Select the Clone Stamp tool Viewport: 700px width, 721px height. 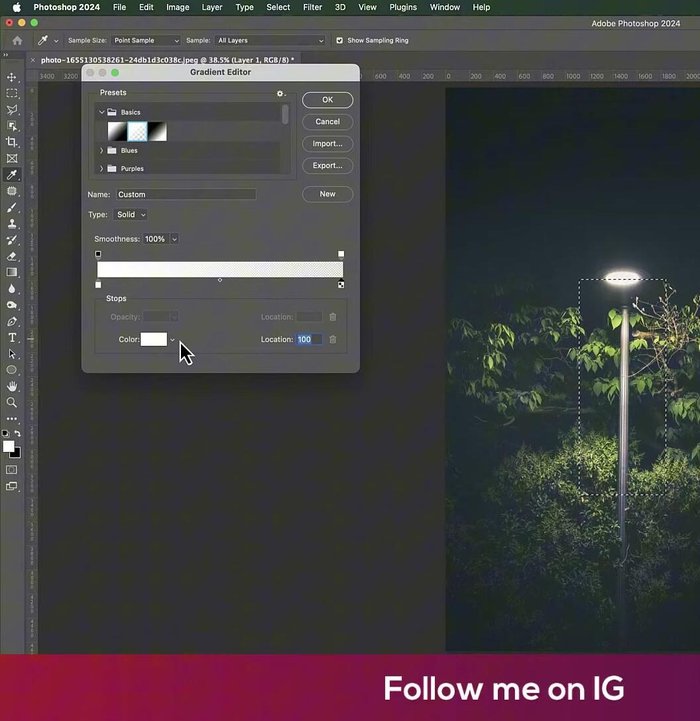click(x=12, y=223)
